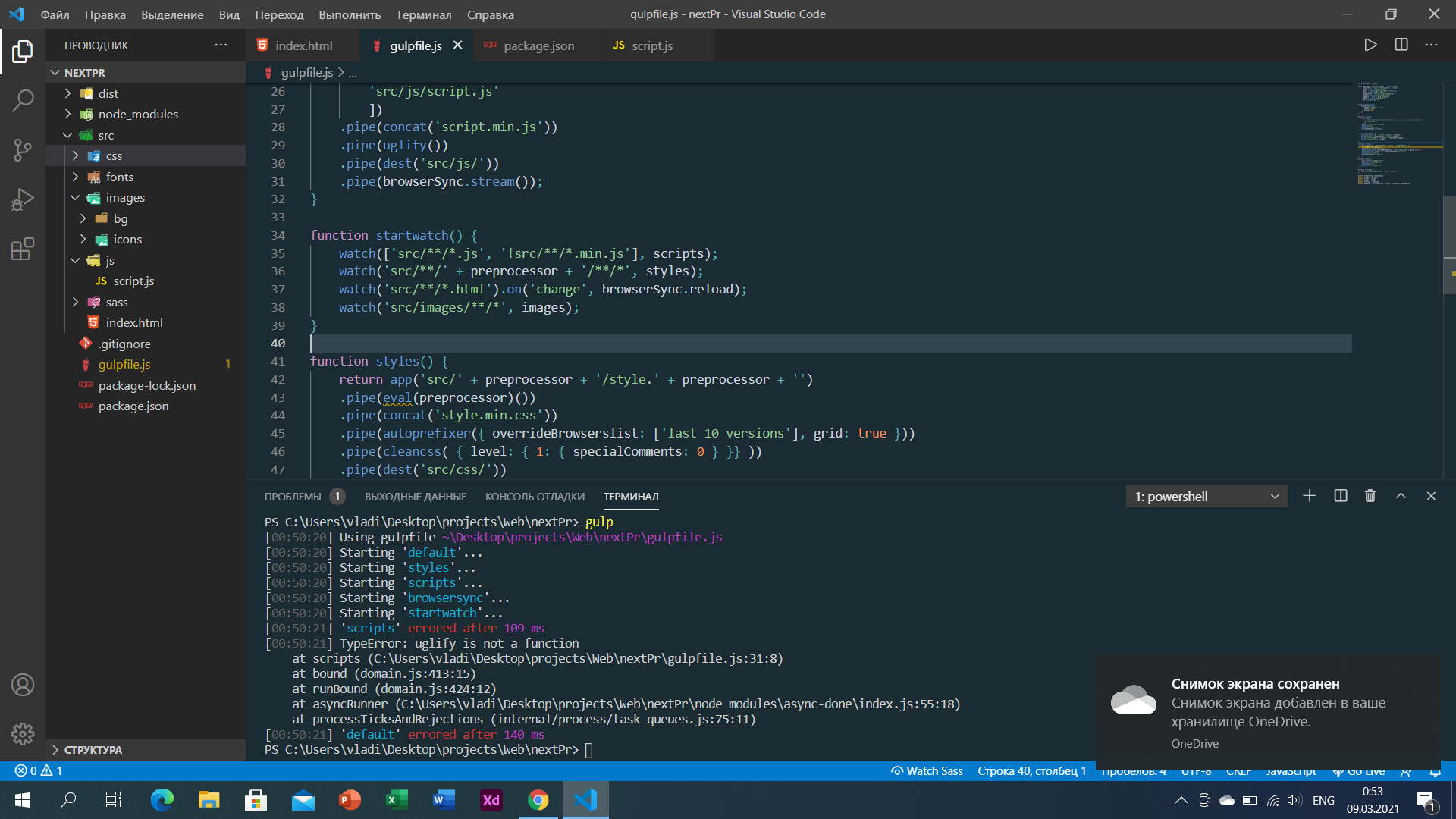
Task: Open Microsoft Edge from the taskbar
Action: click(x=162, y=800)
